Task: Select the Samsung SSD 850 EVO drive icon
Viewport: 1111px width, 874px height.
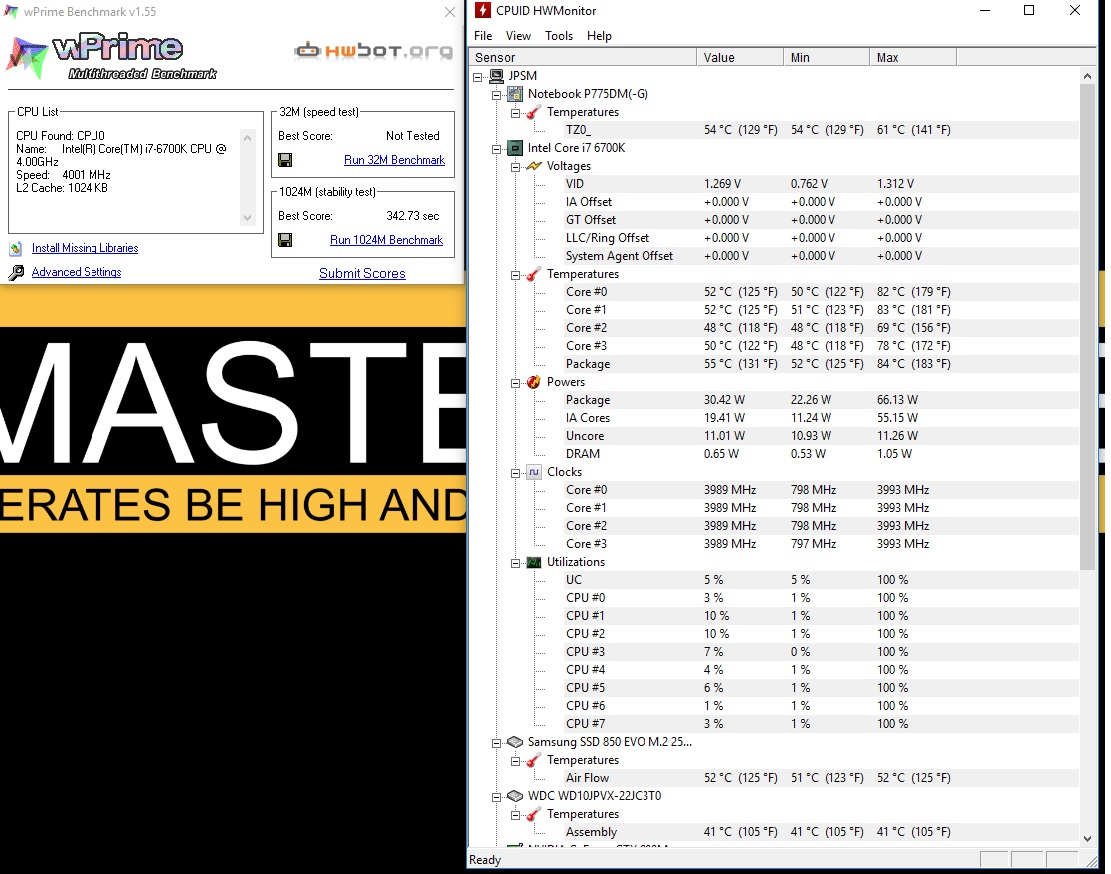Action: (x=515, y=742)
